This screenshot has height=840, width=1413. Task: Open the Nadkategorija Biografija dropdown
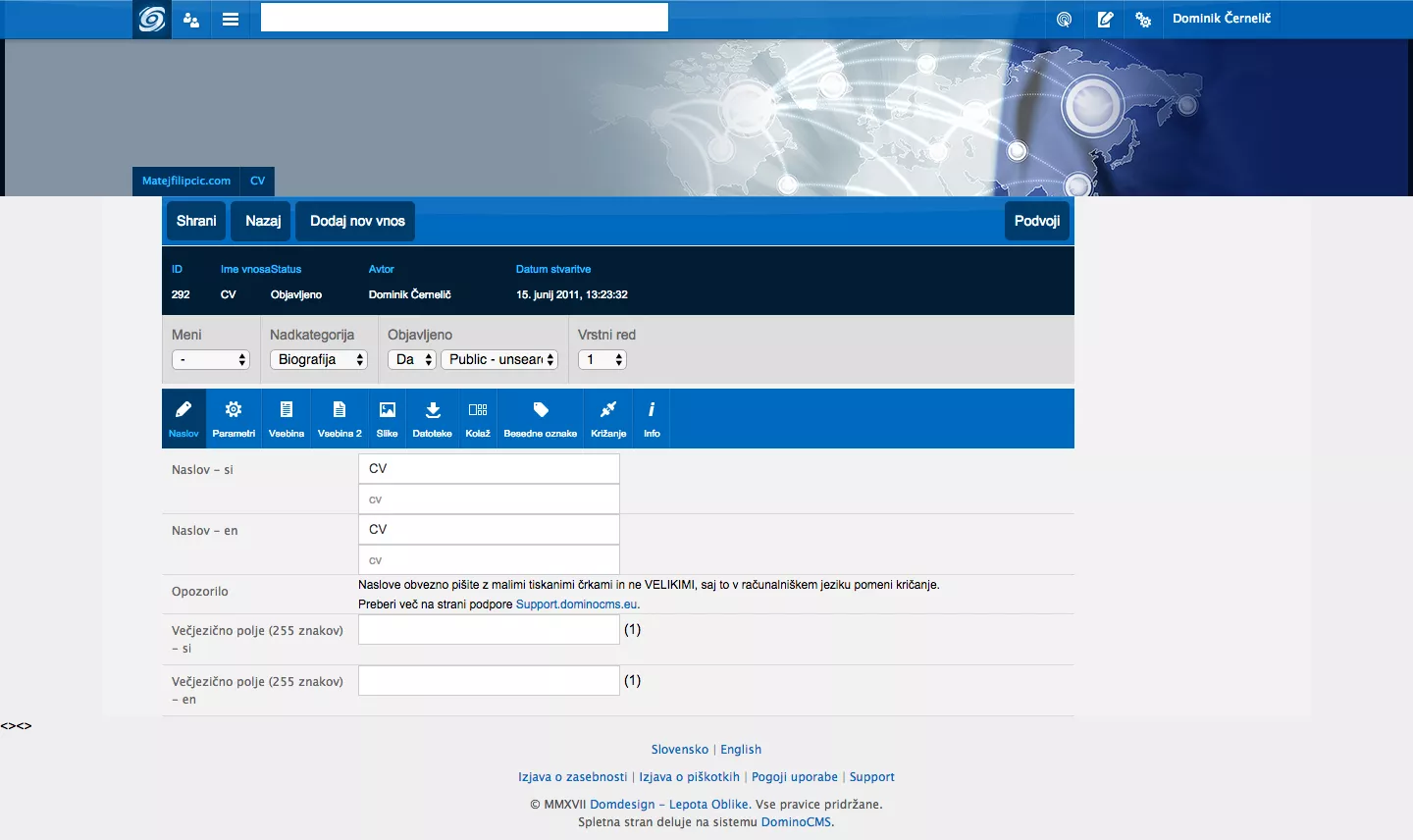319,360
